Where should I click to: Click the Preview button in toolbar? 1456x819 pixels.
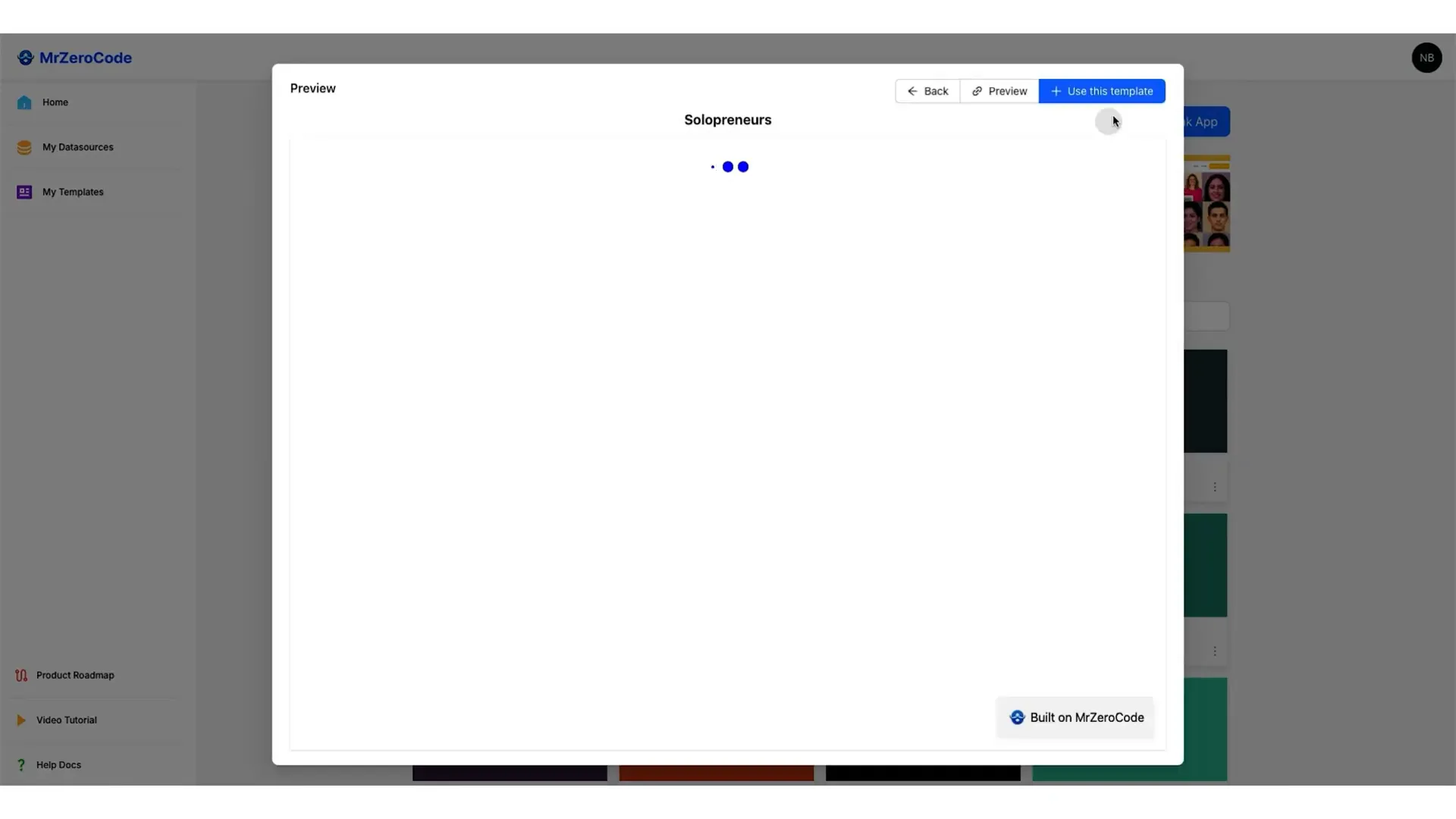tap(999, 91)
